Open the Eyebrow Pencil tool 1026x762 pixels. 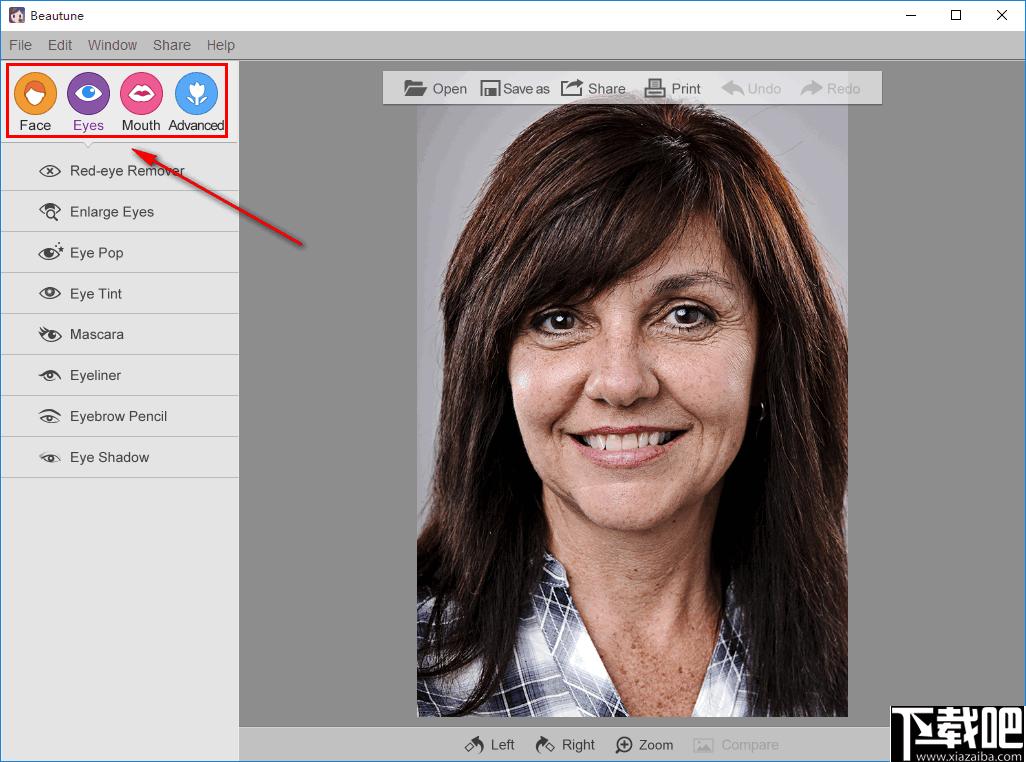(x=120, y=417)
